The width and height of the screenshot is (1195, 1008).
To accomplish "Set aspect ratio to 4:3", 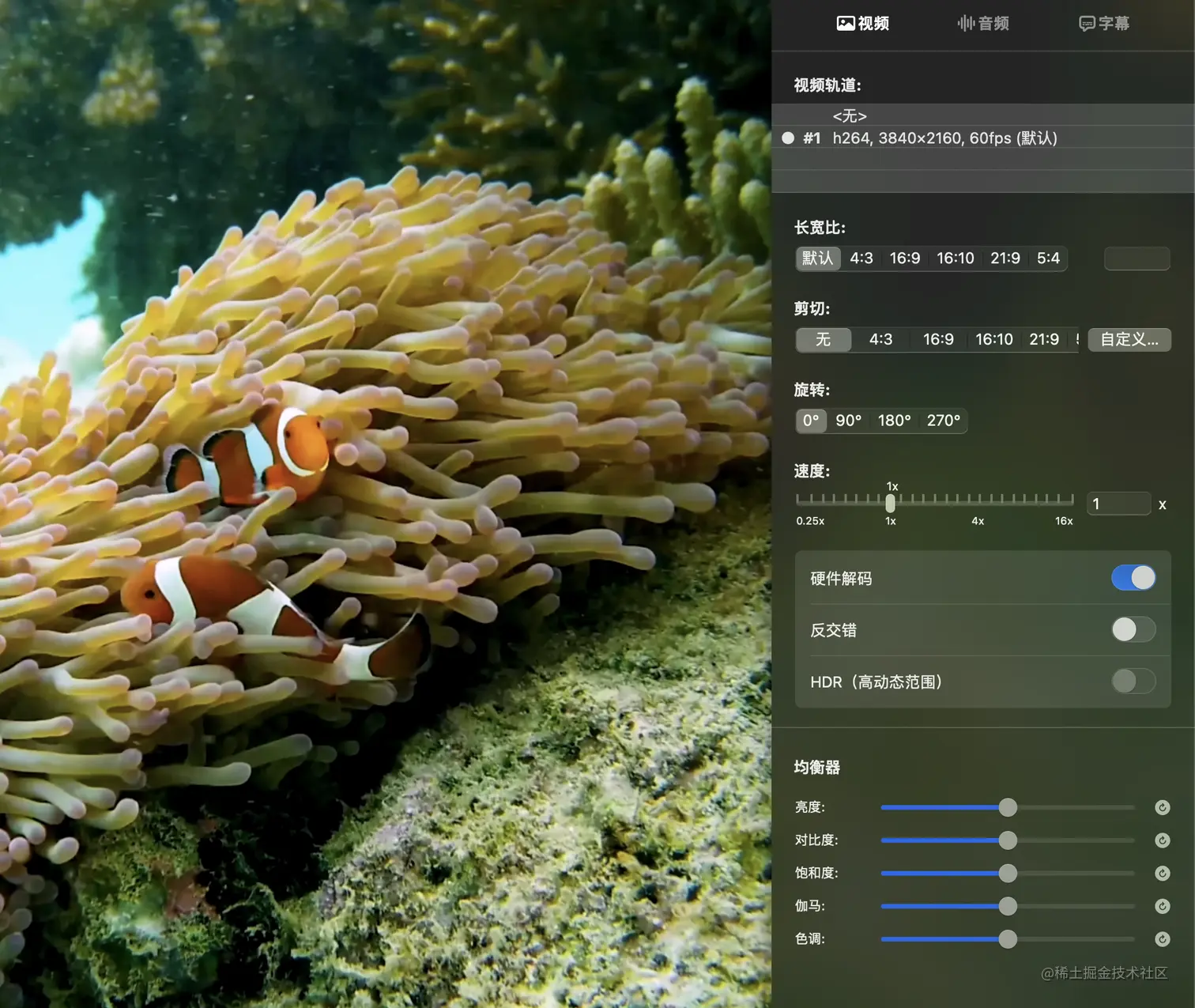I will [861, 259].
